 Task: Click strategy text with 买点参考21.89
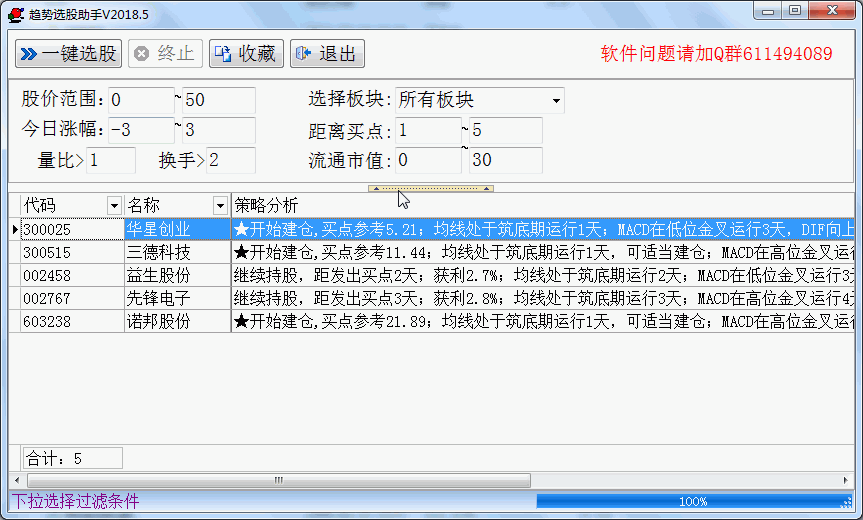[x=543, y=321]
